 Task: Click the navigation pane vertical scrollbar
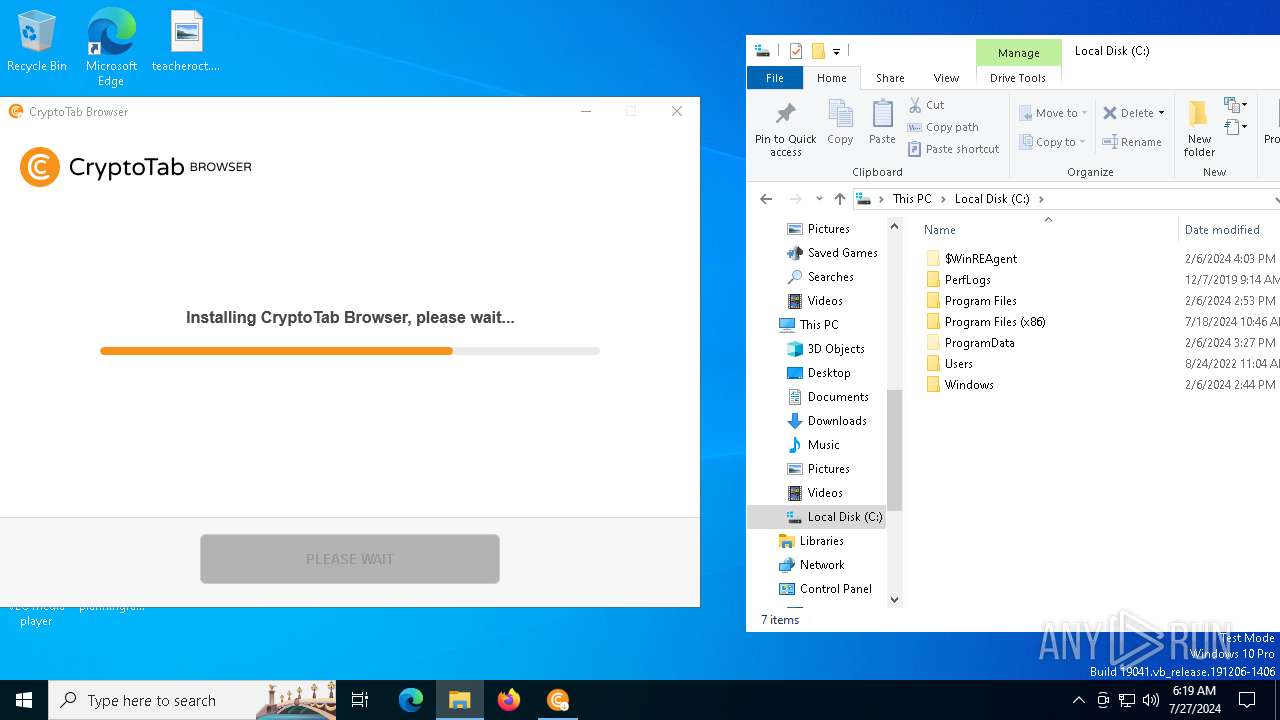(894, 450)
